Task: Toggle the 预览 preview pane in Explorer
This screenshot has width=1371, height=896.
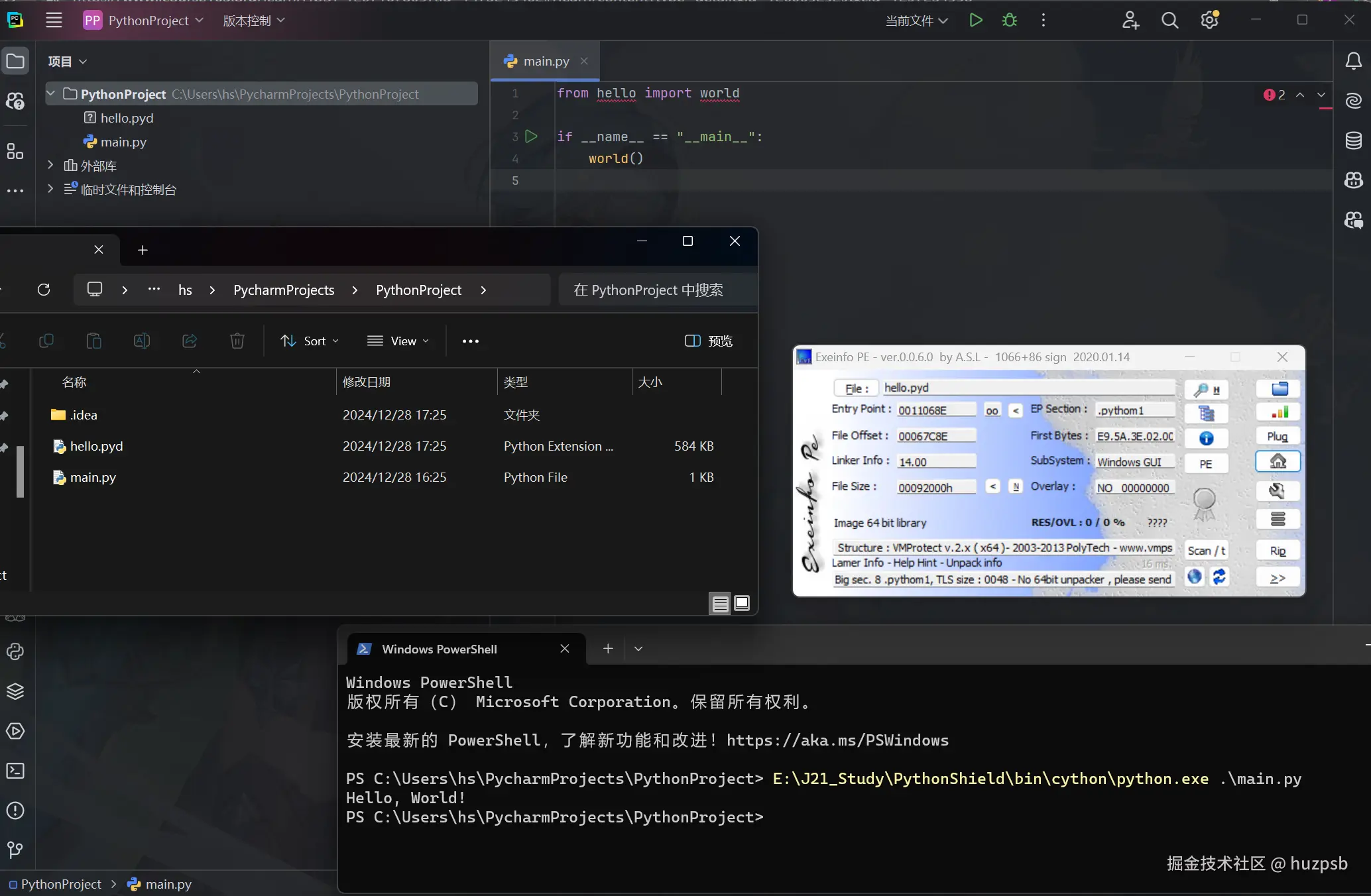Action: [x=708, y=341]
